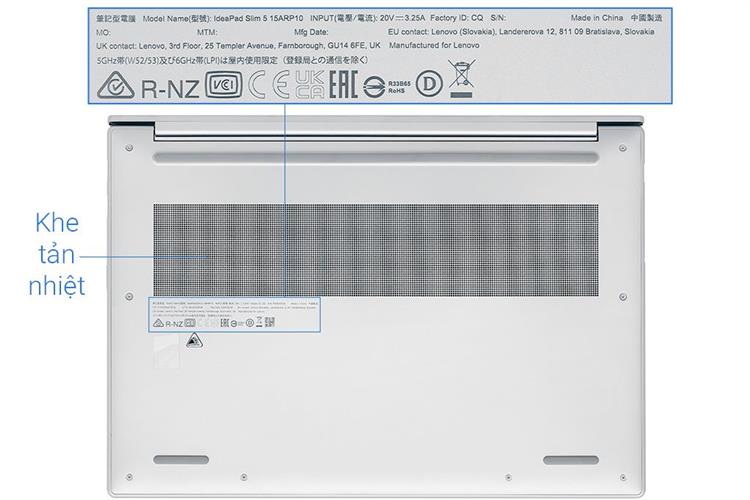
Task: Select the EU contact Lenovo (Slovakia) address line
Action: point(521,32)
